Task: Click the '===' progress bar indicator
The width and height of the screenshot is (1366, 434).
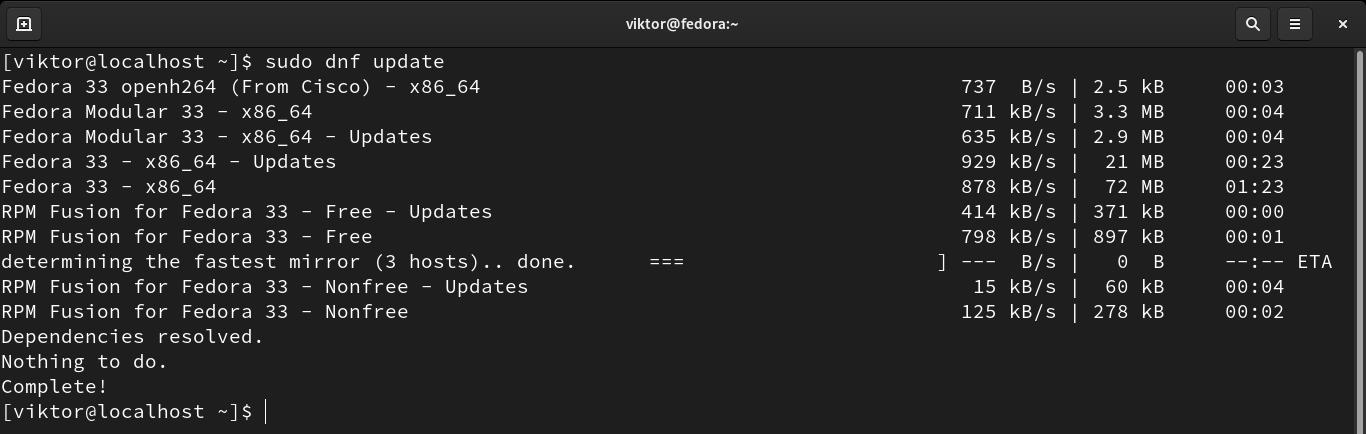Action: pos(666,262)
